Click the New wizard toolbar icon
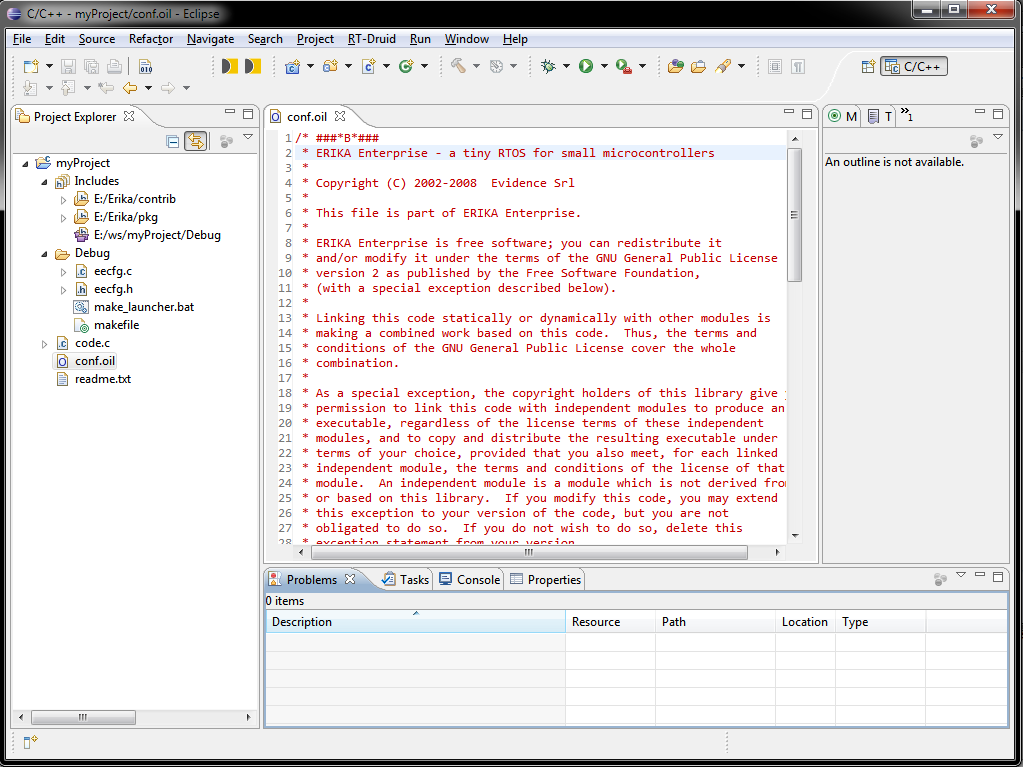The height and width of the screenshot is (767, 1023). pos(31,66)
